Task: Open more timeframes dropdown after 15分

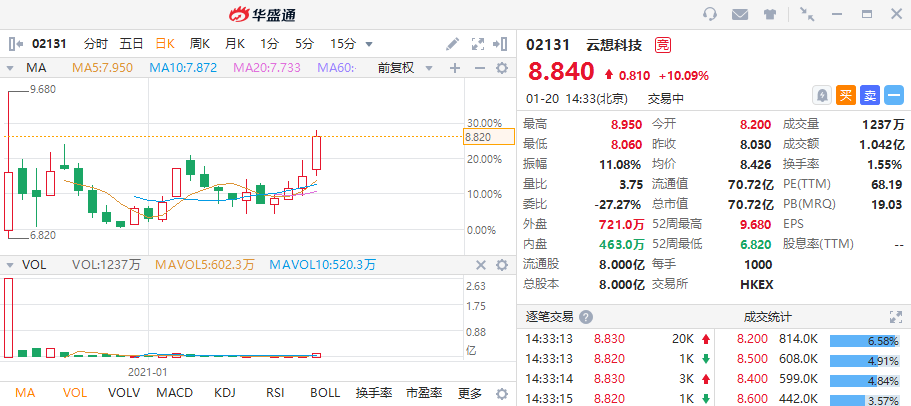Action: click(x=368, y=44)
